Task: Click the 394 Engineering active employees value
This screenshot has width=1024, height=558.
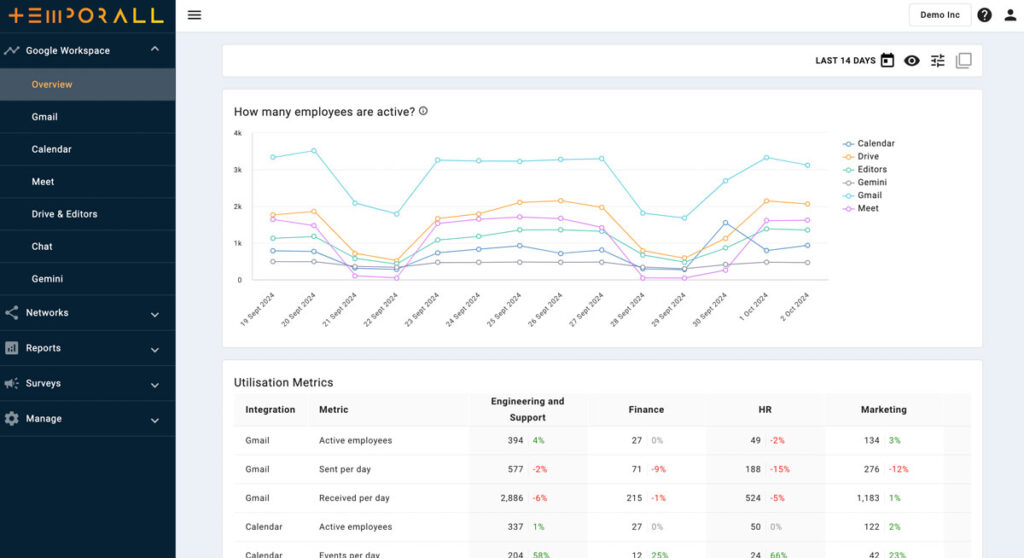Action: 515,440
